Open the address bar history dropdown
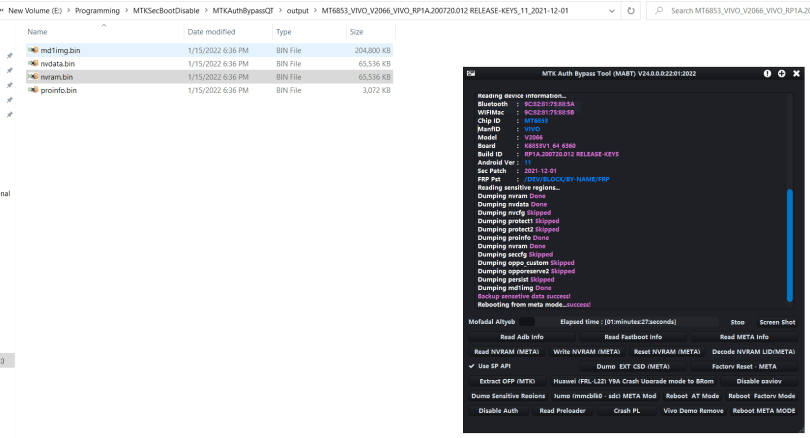Viewport: 810px width, 438px height. click(612, 10)
